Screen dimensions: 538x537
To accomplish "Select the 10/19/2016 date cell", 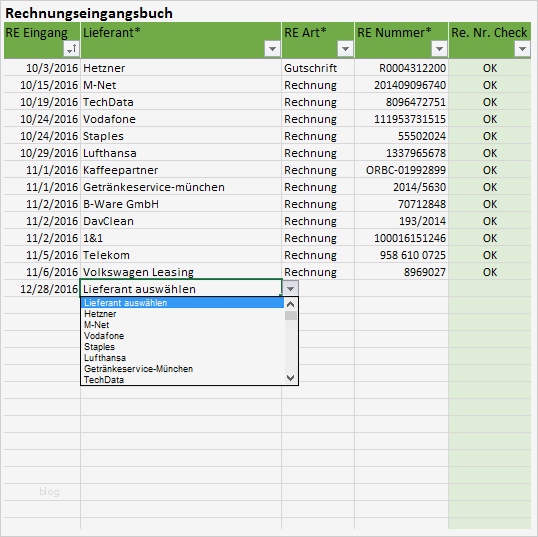I will 42,102.
